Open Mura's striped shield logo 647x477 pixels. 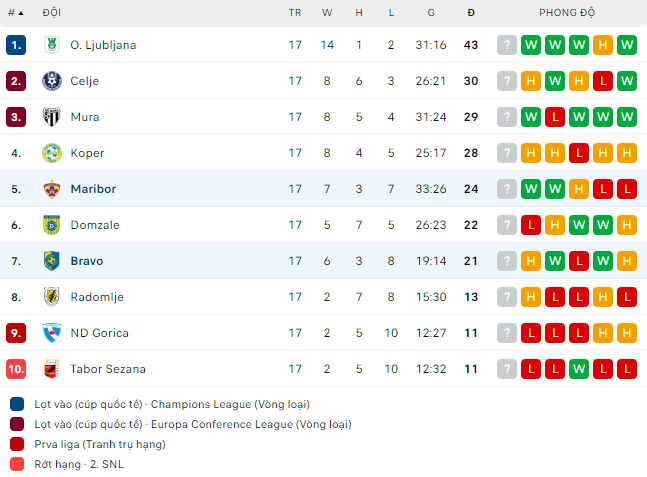coord(52,117)
